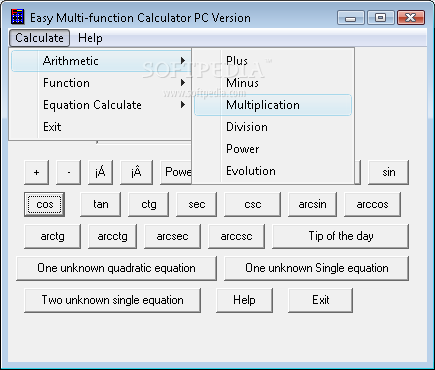Click the arcctg button
The width and height of the screenshot is (435, 370).
click(113, 236)
